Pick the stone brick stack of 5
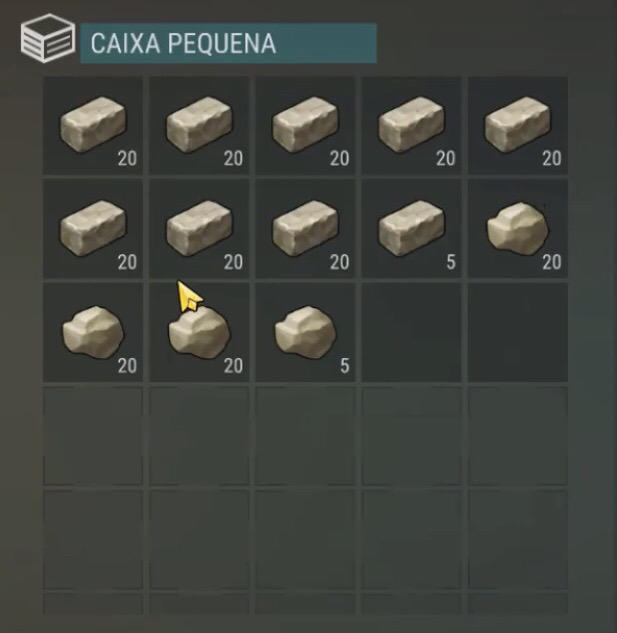617x633 pixels. [x=411, y=229]
